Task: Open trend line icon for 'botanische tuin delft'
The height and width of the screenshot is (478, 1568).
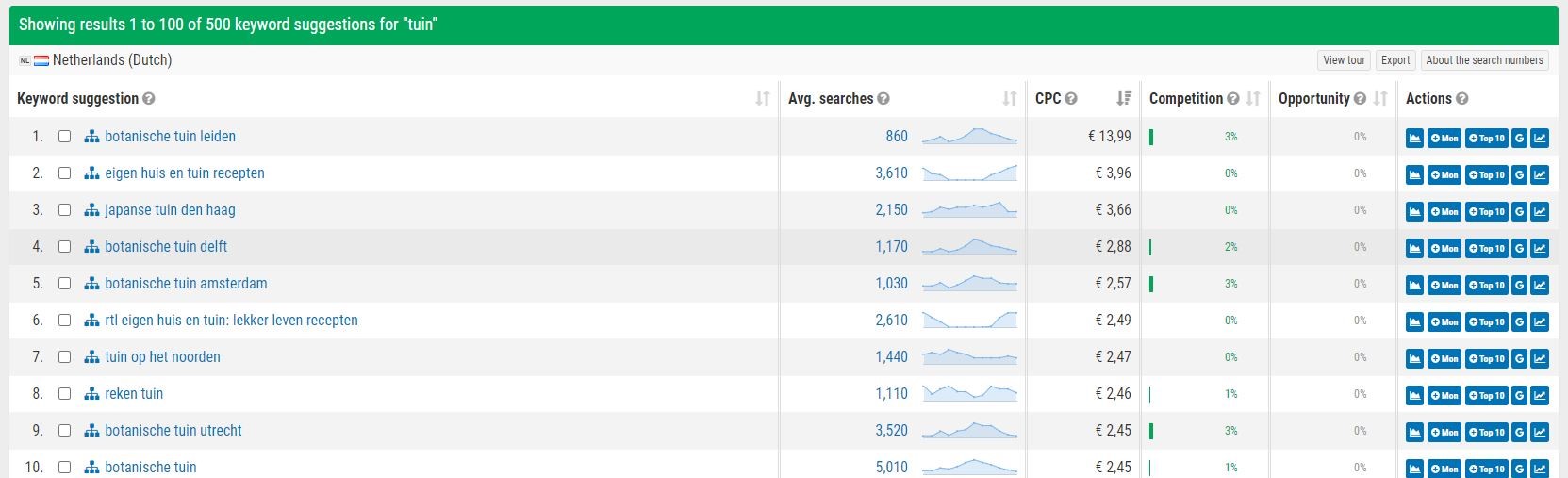Action: (x=1540, y=248)
